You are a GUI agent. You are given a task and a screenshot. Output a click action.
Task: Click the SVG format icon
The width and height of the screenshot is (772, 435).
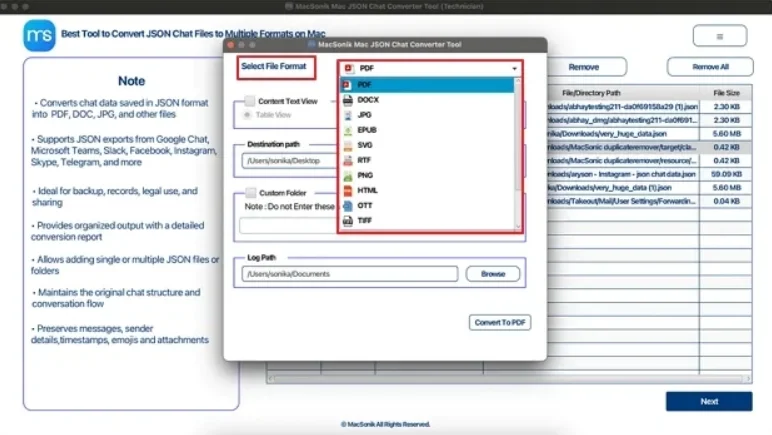tap(348, 145)
